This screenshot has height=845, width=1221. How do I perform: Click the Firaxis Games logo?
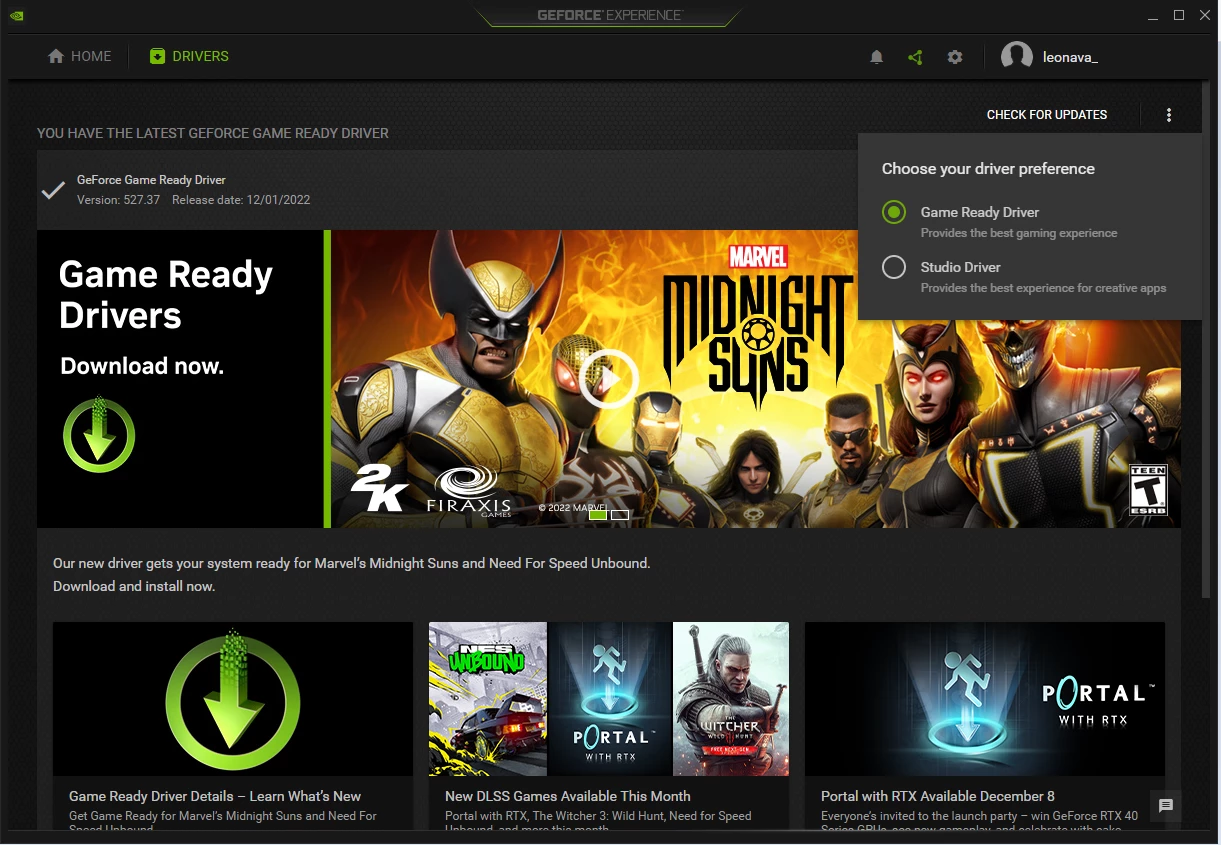click(x=470, y=491)
